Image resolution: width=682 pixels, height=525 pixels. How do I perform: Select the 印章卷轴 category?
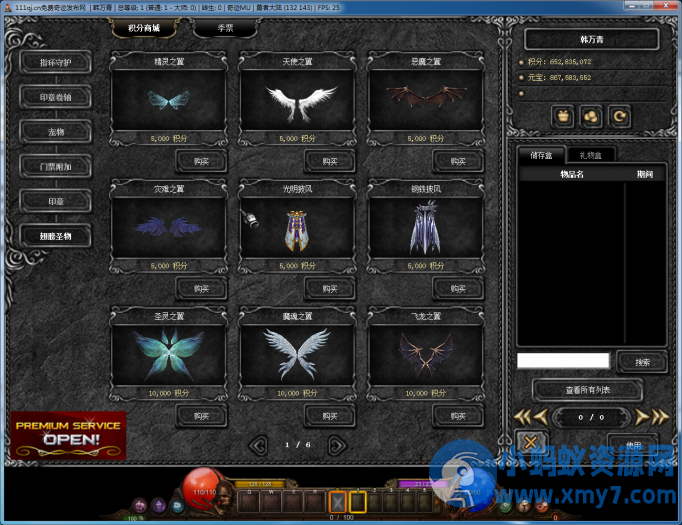[56, 97]
